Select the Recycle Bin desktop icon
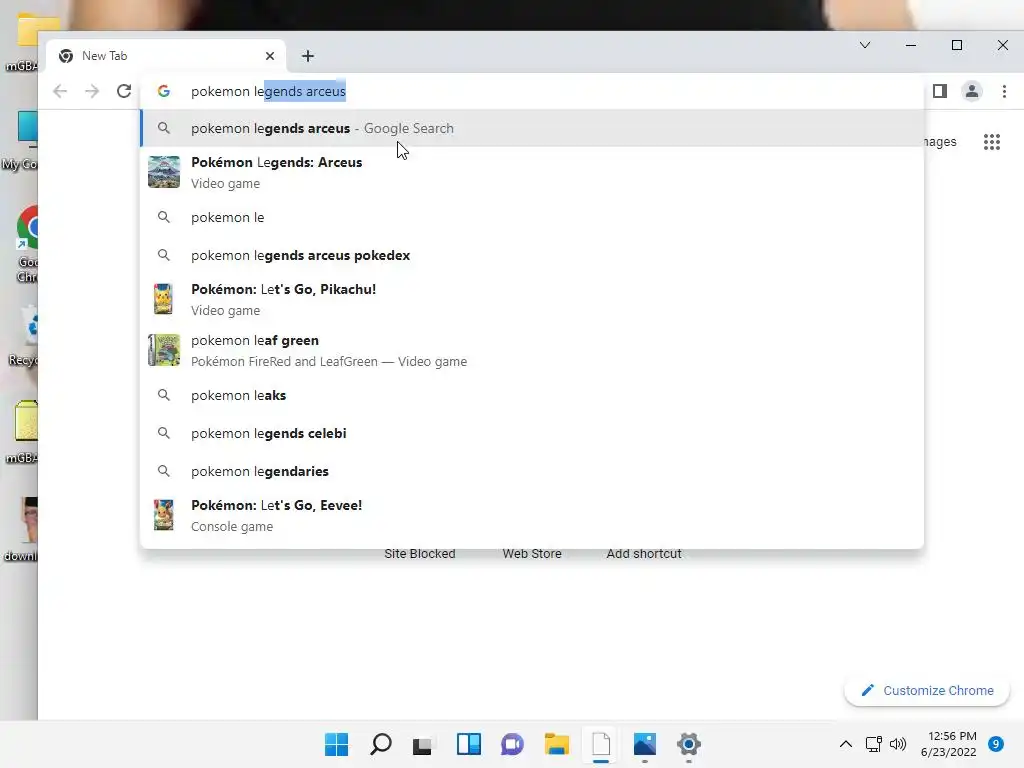The height and width of the screenshot is (768, 1024). 24,336
